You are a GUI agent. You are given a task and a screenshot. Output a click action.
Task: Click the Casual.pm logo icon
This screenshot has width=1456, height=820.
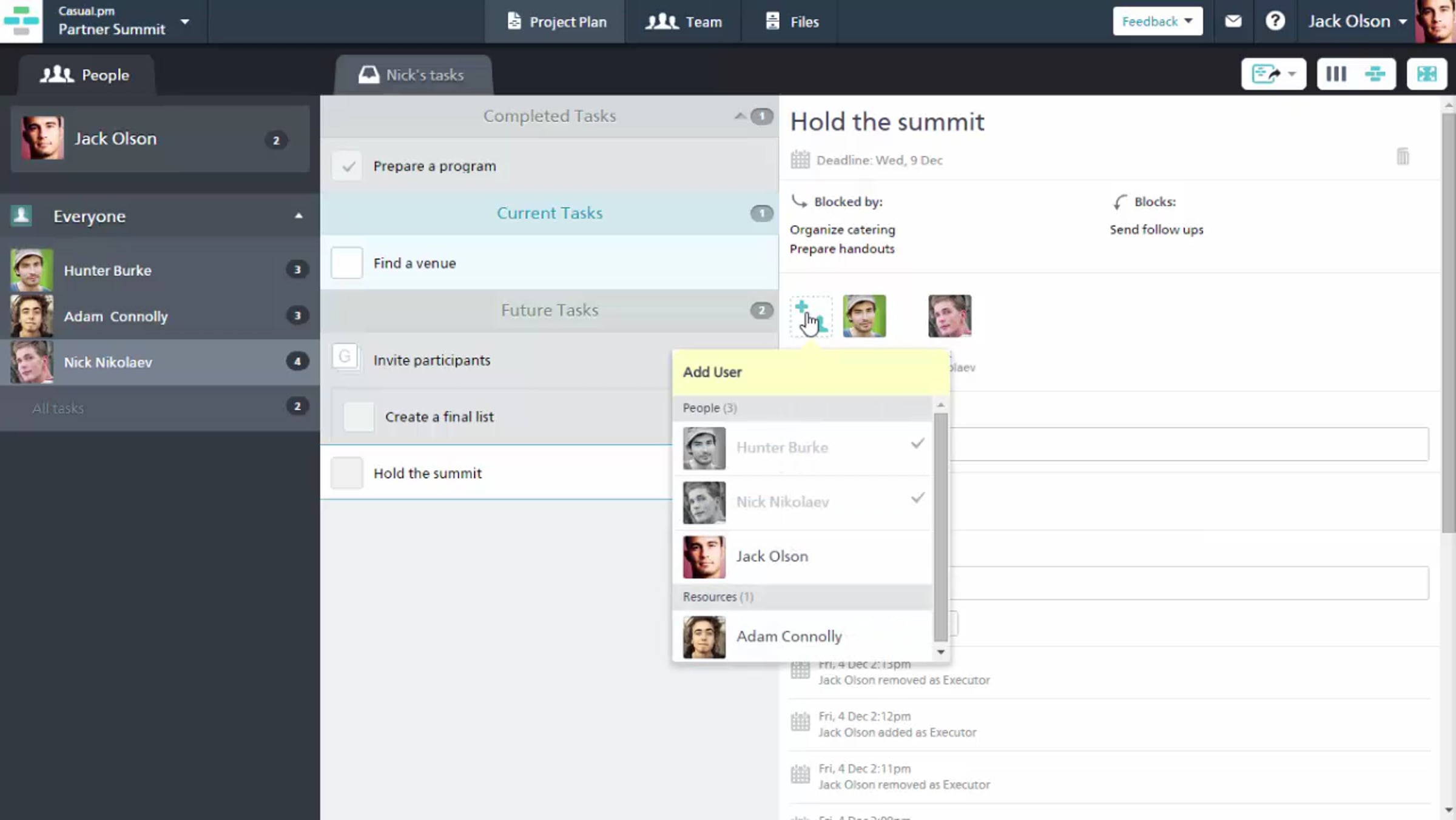point(21,21)
